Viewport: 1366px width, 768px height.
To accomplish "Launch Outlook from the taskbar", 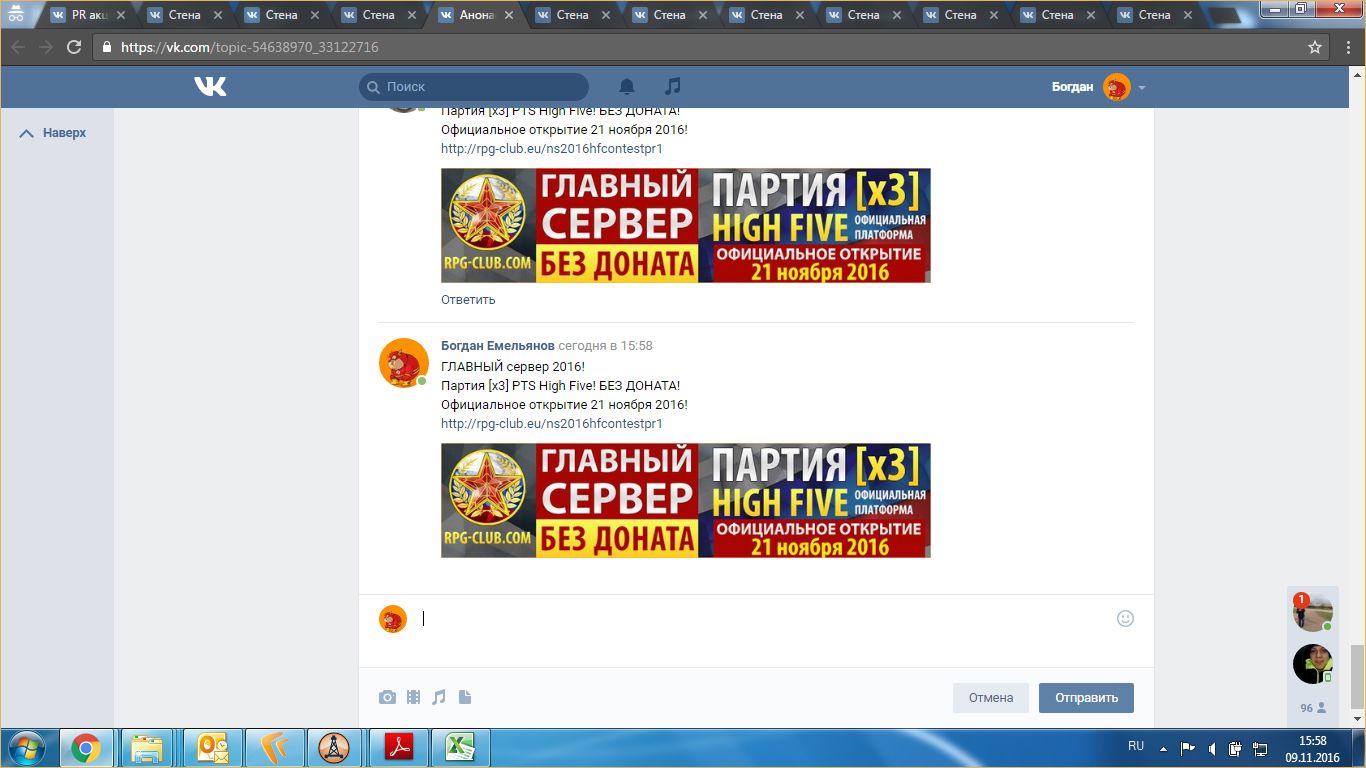I will point(213,748).
